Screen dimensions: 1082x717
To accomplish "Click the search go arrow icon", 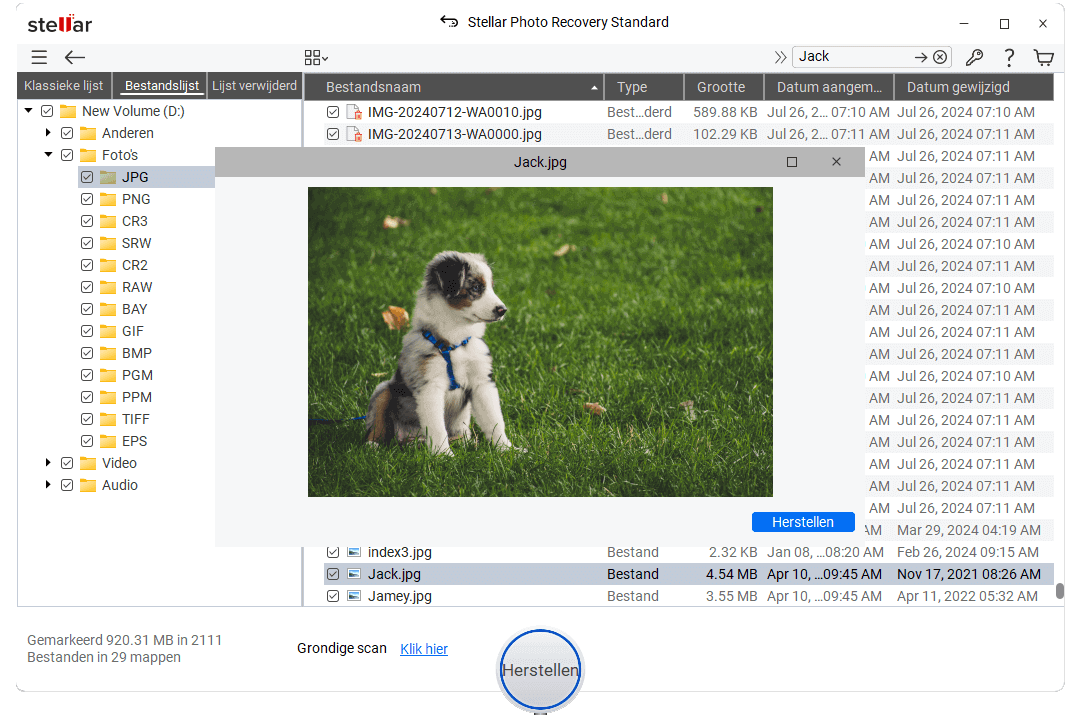I will click(x=921, y=57).
